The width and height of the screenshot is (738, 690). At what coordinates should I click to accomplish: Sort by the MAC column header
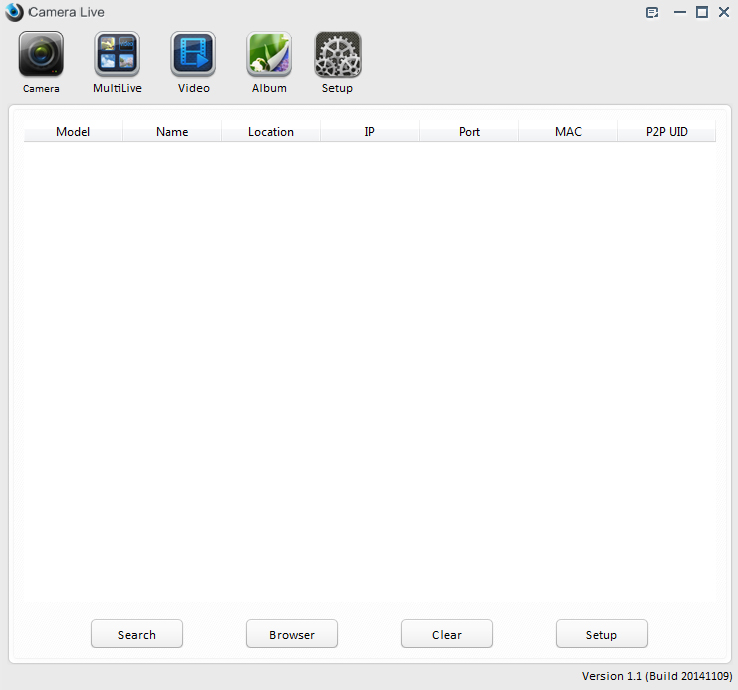(568, 132)
